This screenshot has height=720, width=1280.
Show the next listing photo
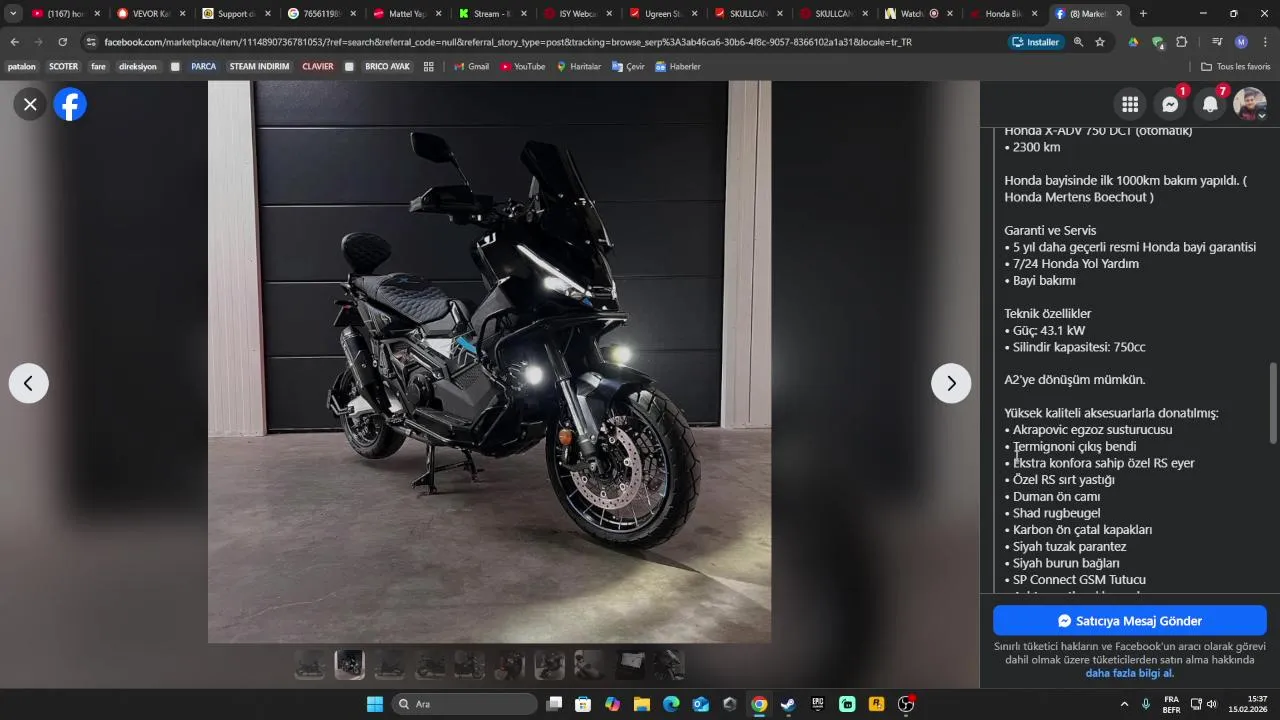(x=951, y=383)
